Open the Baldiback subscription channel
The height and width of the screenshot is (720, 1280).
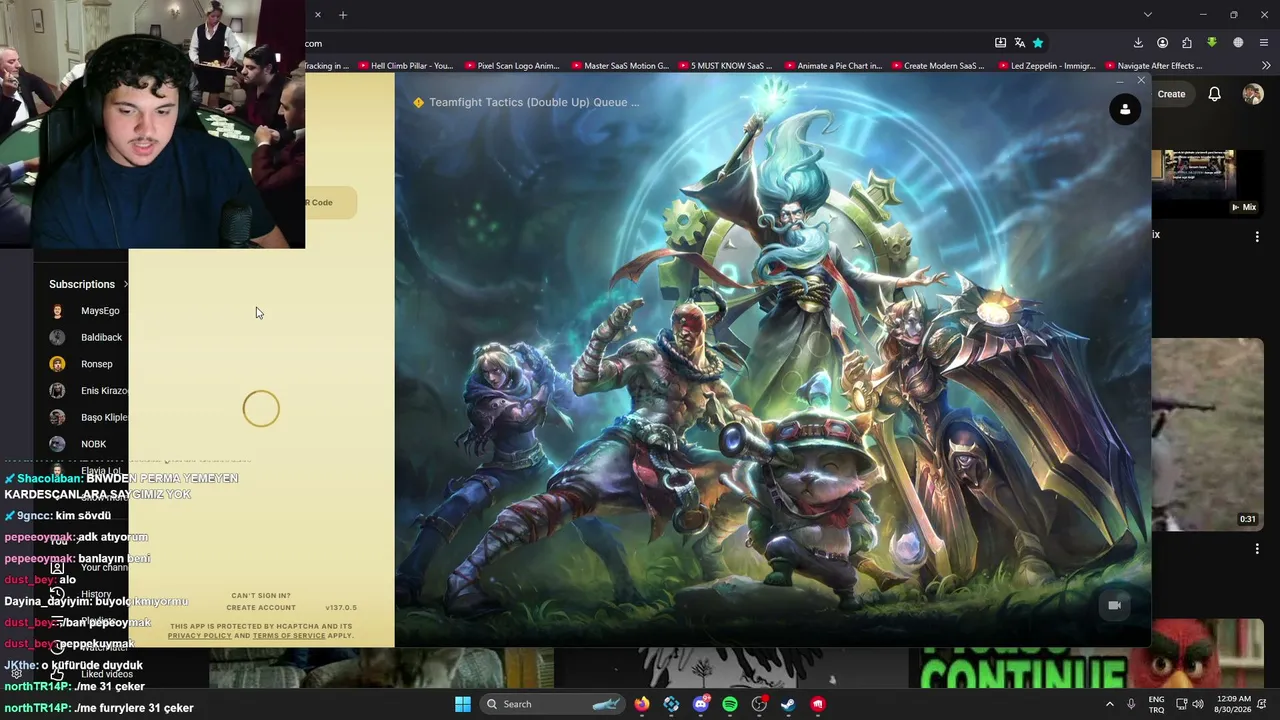tap(88, 338)
